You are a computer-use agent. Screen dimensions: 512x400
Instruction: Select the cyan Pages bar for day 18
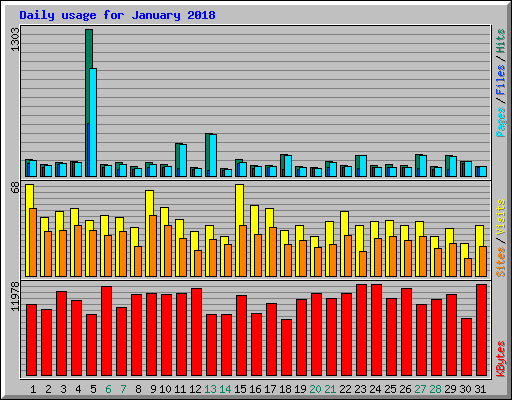click(x=288, y=166)
